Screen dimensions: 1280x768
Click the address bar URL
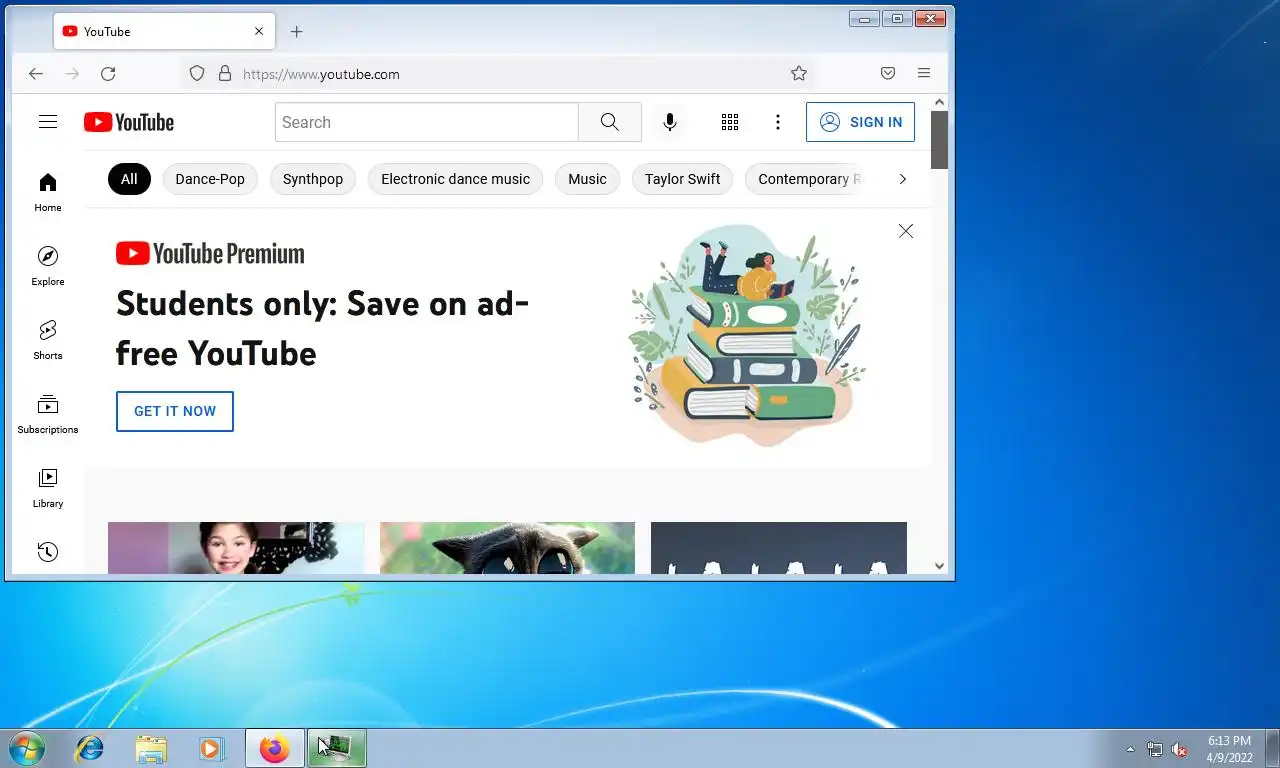click(x=321, y=74)
